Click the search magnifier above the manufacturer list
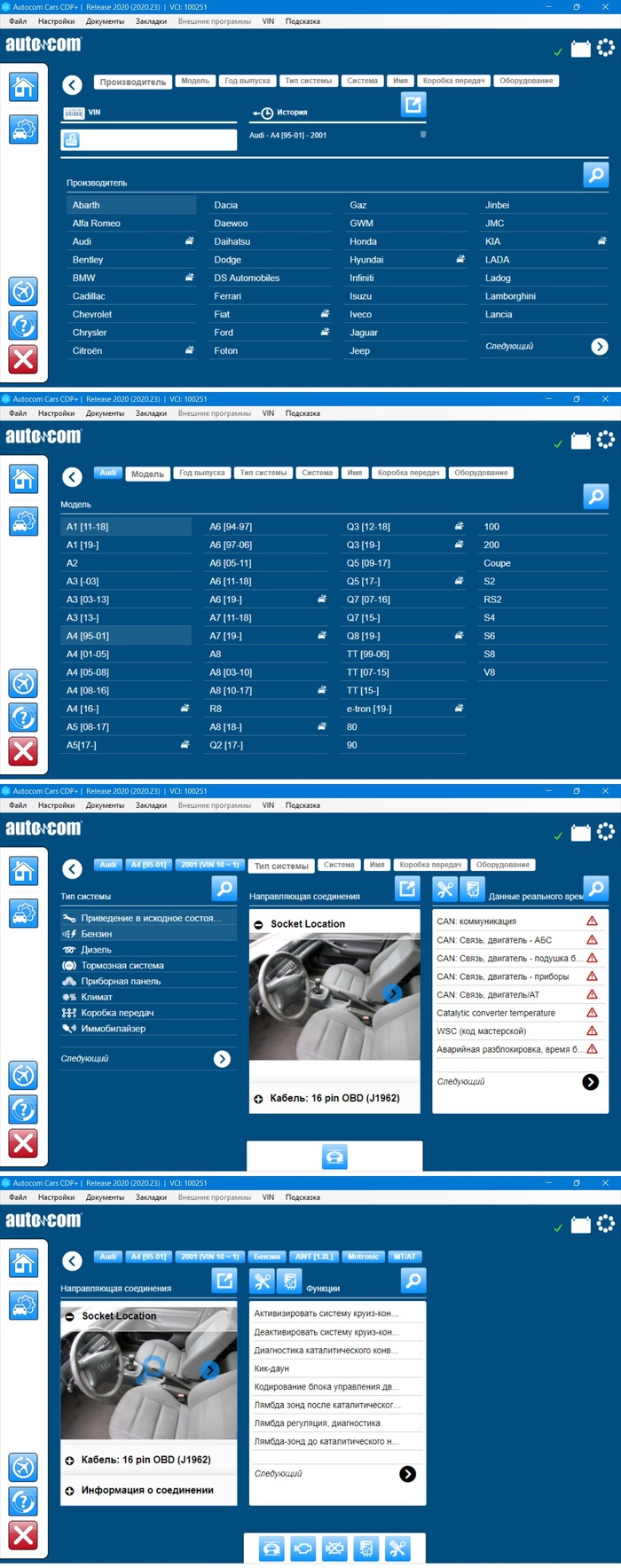The width and height of the screenshot is (621, 1568). pos(596,175)
